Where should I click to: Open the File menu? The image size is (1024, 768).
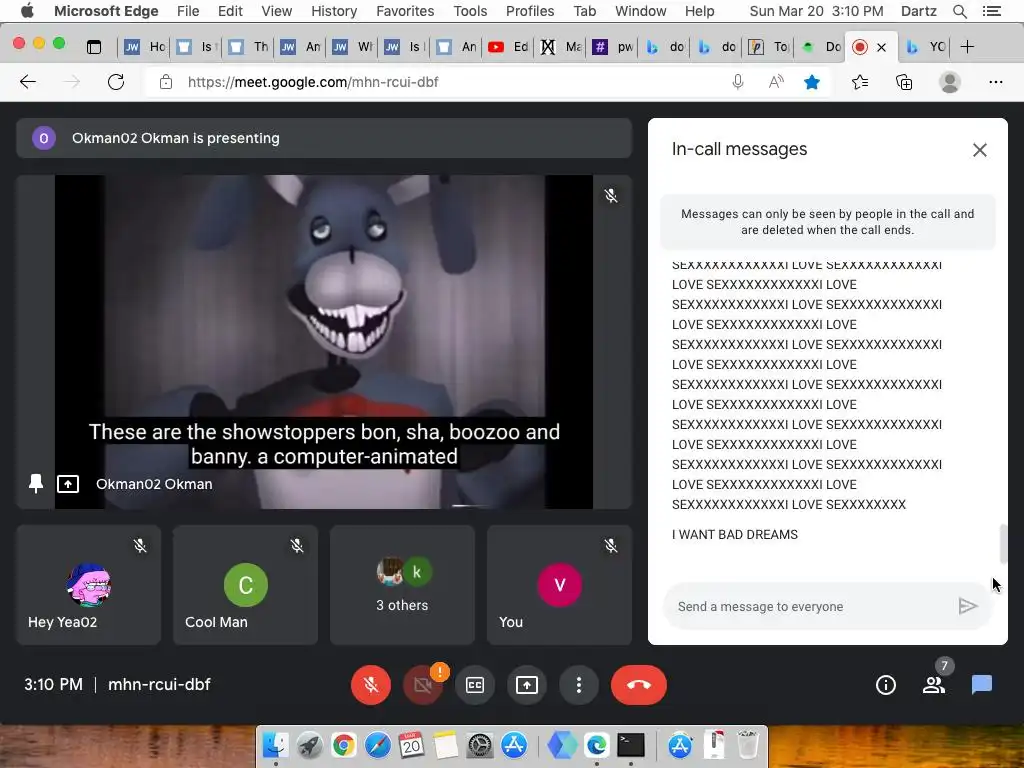tap(188, 11)
